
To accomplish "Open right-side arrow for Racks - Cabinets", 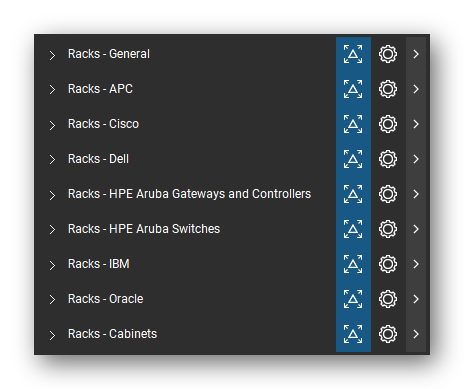I will [416, 334].
